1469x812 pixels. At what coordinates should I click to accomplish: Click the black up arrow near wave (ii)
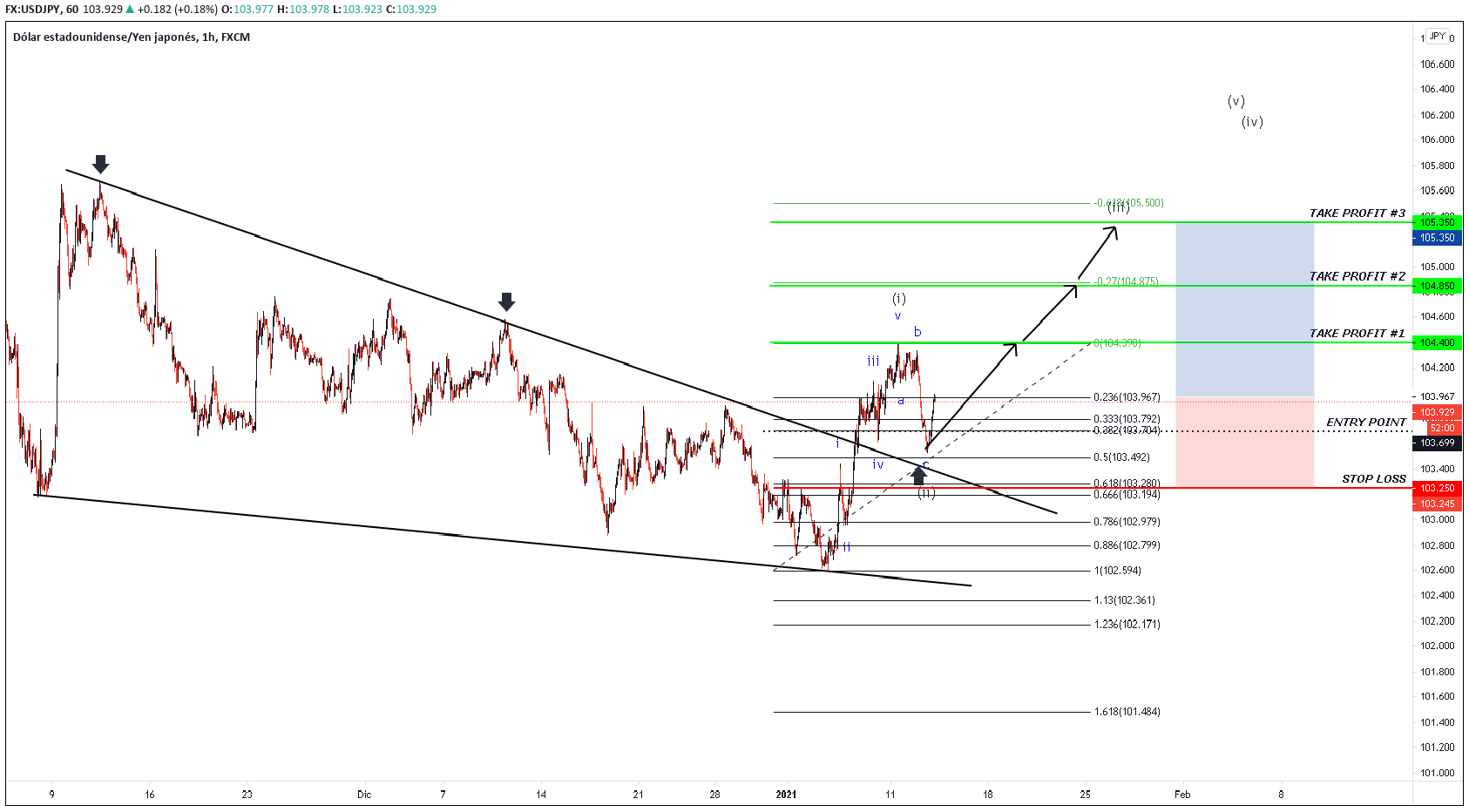pyautogui.click(x=918, y=476)
